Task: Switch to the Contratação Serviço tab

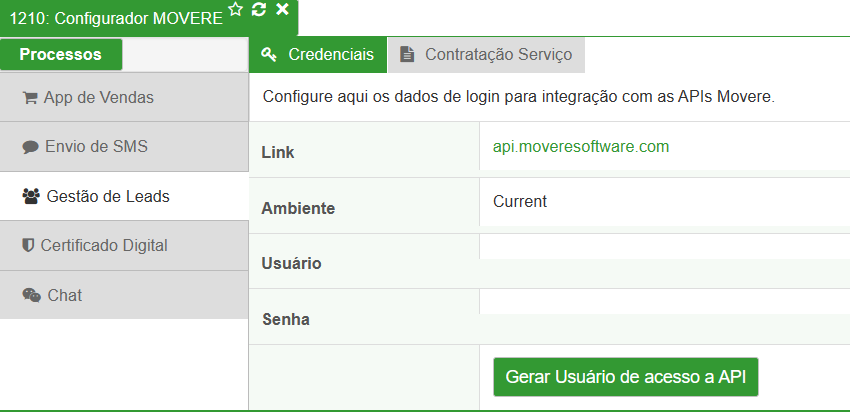Action: tap(487, 55)
